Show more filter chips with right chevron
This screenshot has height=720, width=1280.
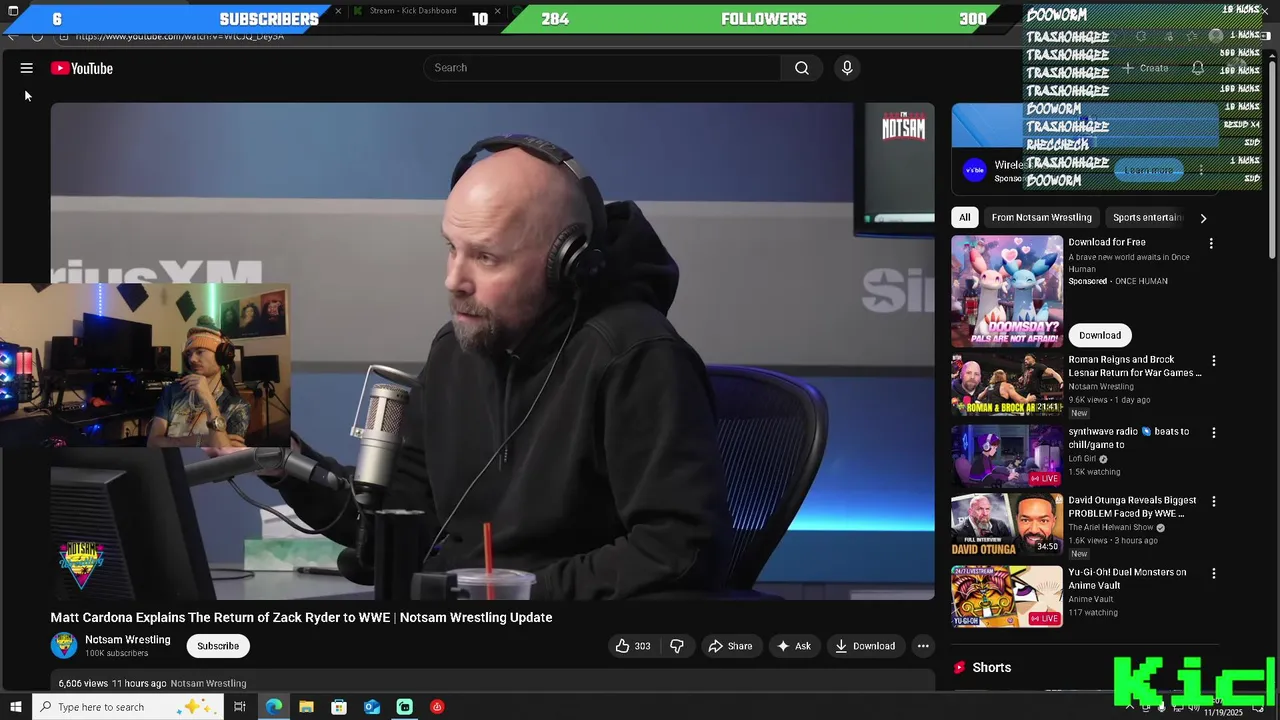coord(1203,217)
